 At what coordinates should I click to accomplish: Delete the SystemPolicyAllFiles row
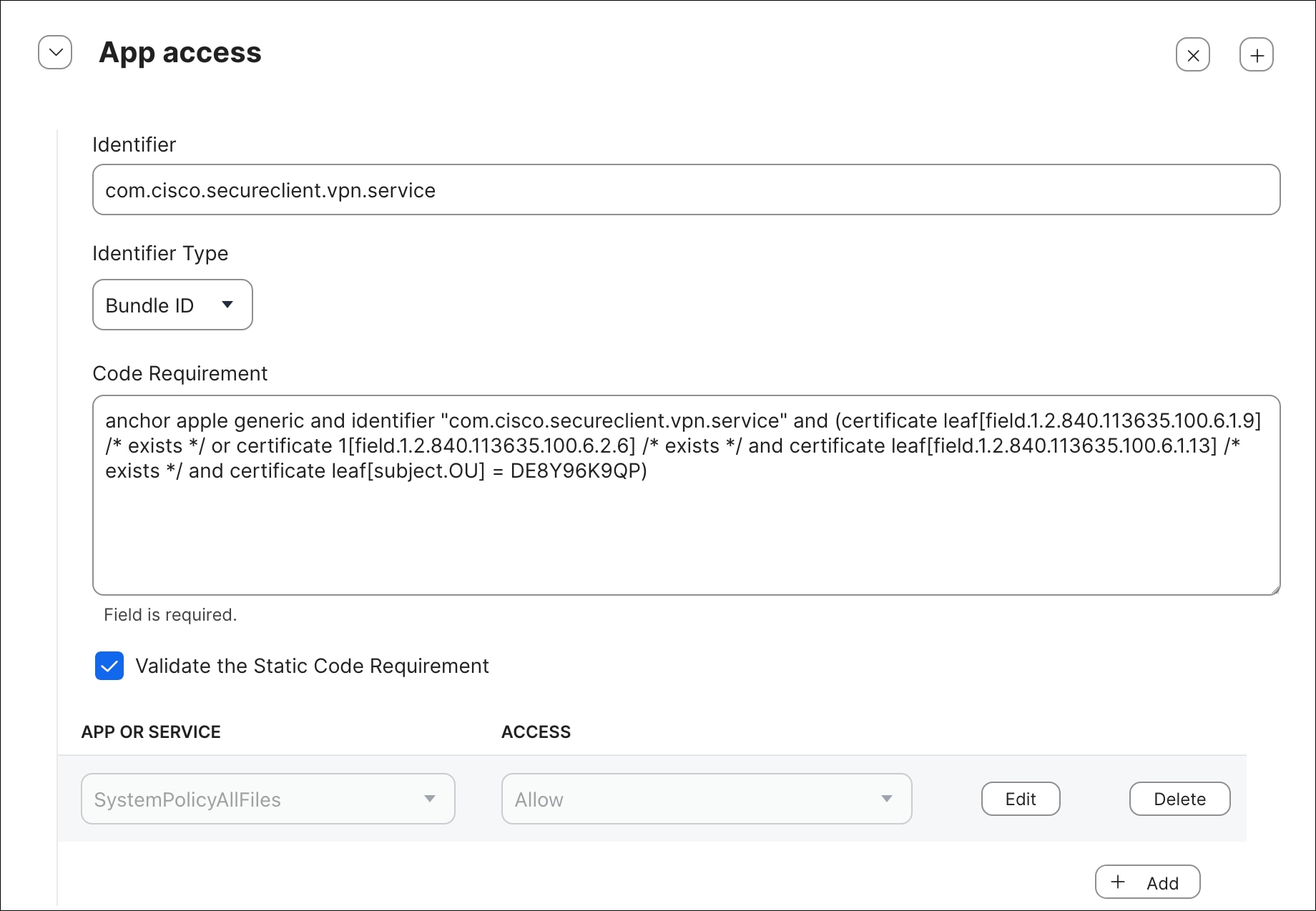[1179, 799]
